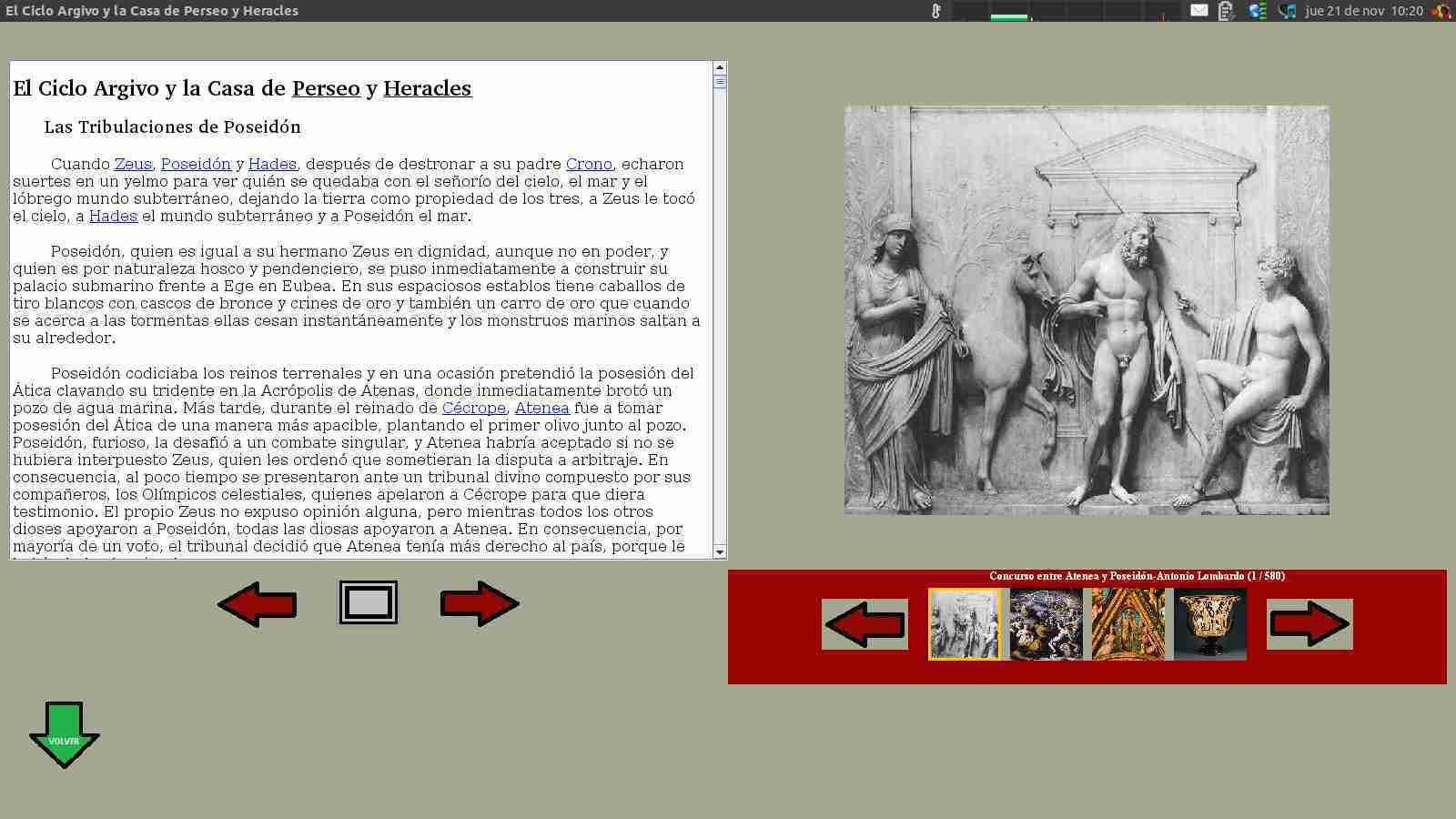Follow the Crono link
Image resolution: width=1456 pixels, height=819 pixels.
coord(589,164)
